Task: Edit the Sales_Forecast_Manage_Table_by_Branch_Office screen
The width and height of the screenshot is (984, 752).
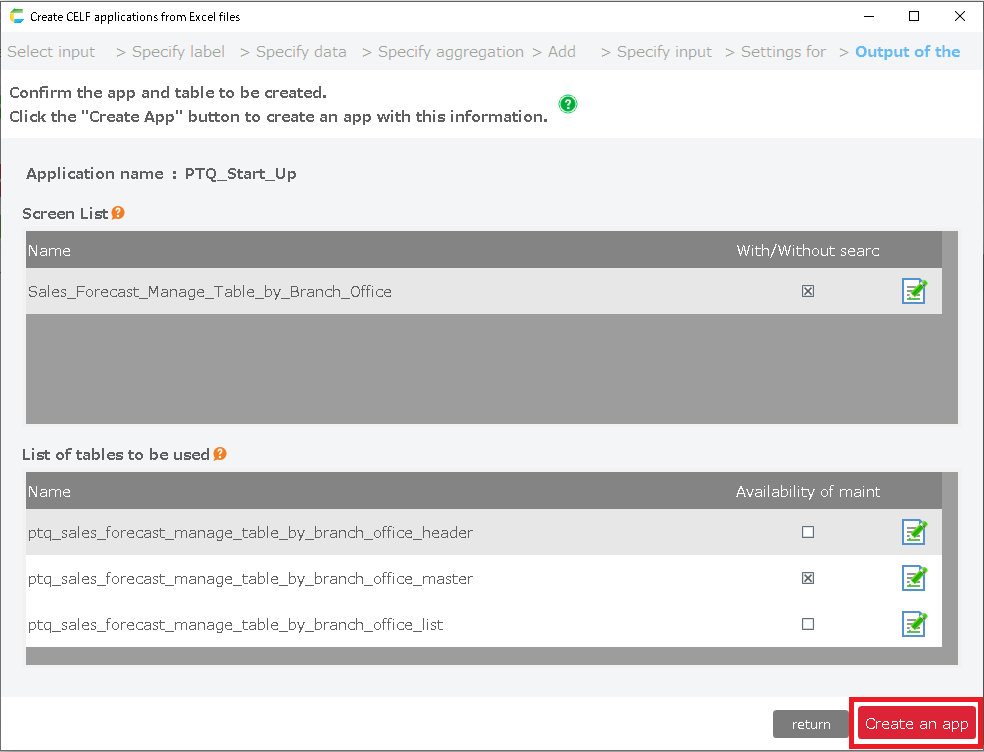Action: 914,291
